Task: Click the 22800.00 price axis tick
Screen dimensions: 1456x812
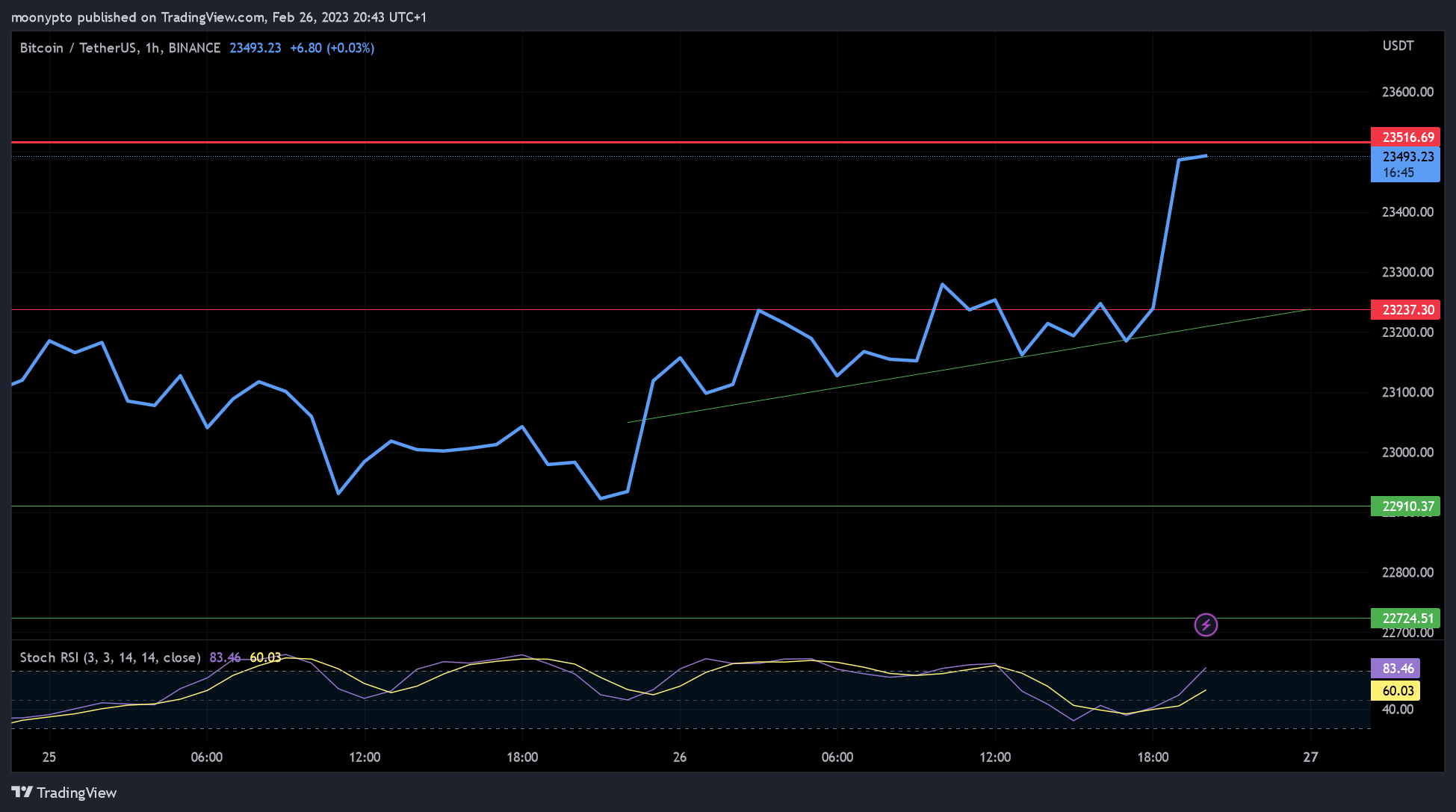Action: pyautogui.click(x=1407, y=572)
